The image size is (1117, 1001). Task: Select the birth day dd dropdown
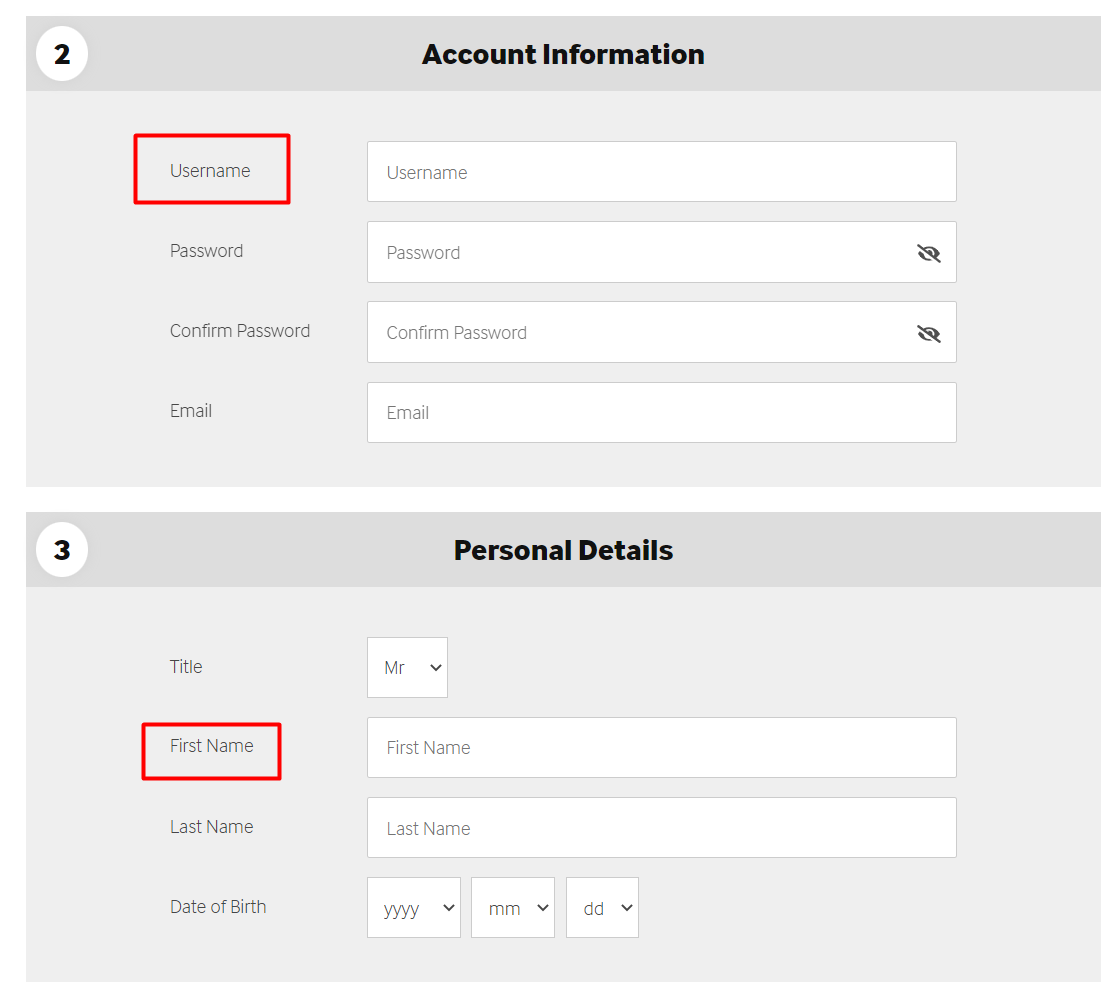602,908
